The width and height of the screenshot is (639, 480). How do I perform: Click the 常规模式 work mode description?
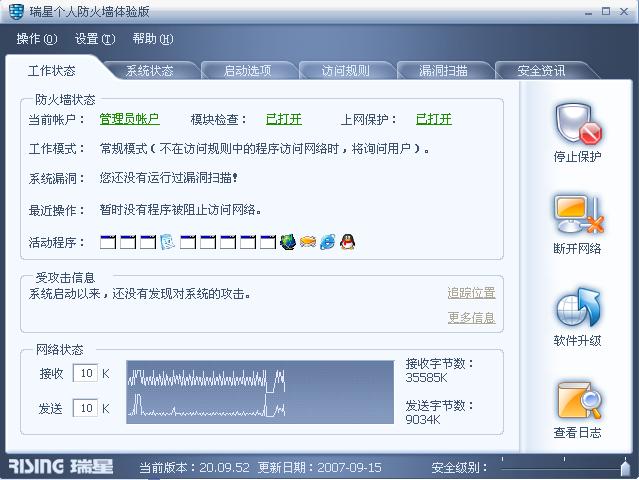[264, 148]
